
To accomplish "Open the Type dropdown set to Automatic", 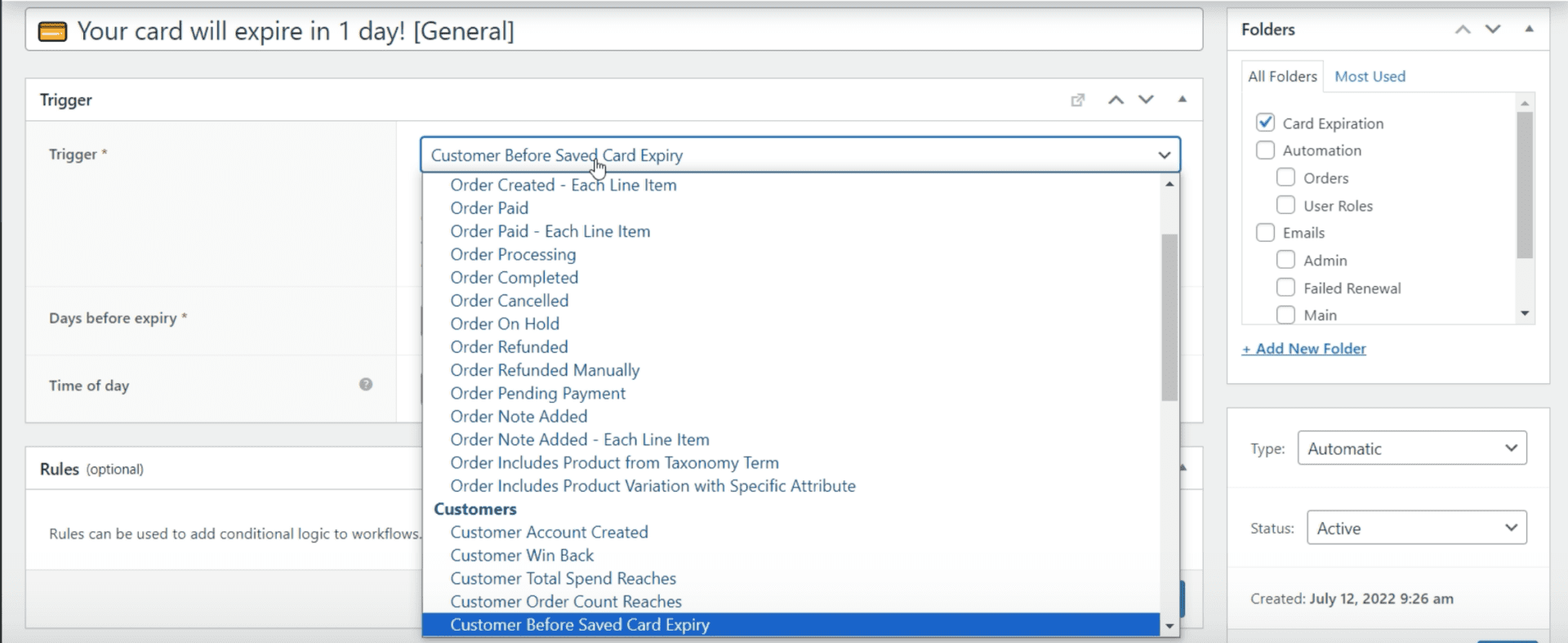I will point(1411,449).
